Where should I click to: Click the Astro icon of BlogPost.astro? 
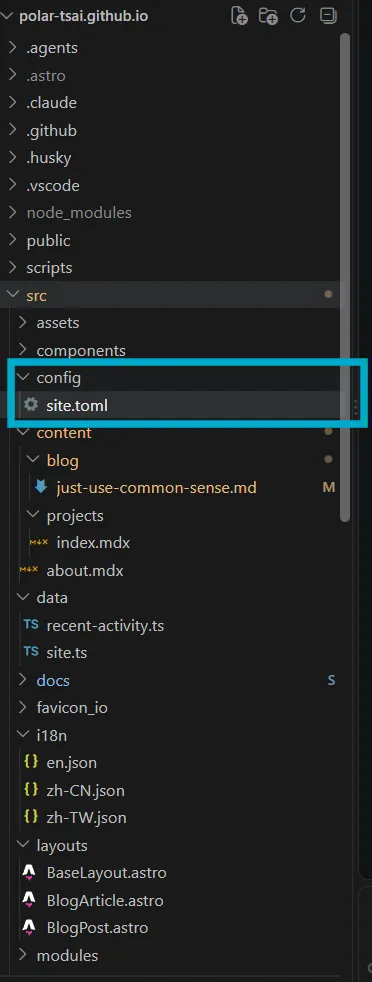(29, 927)
